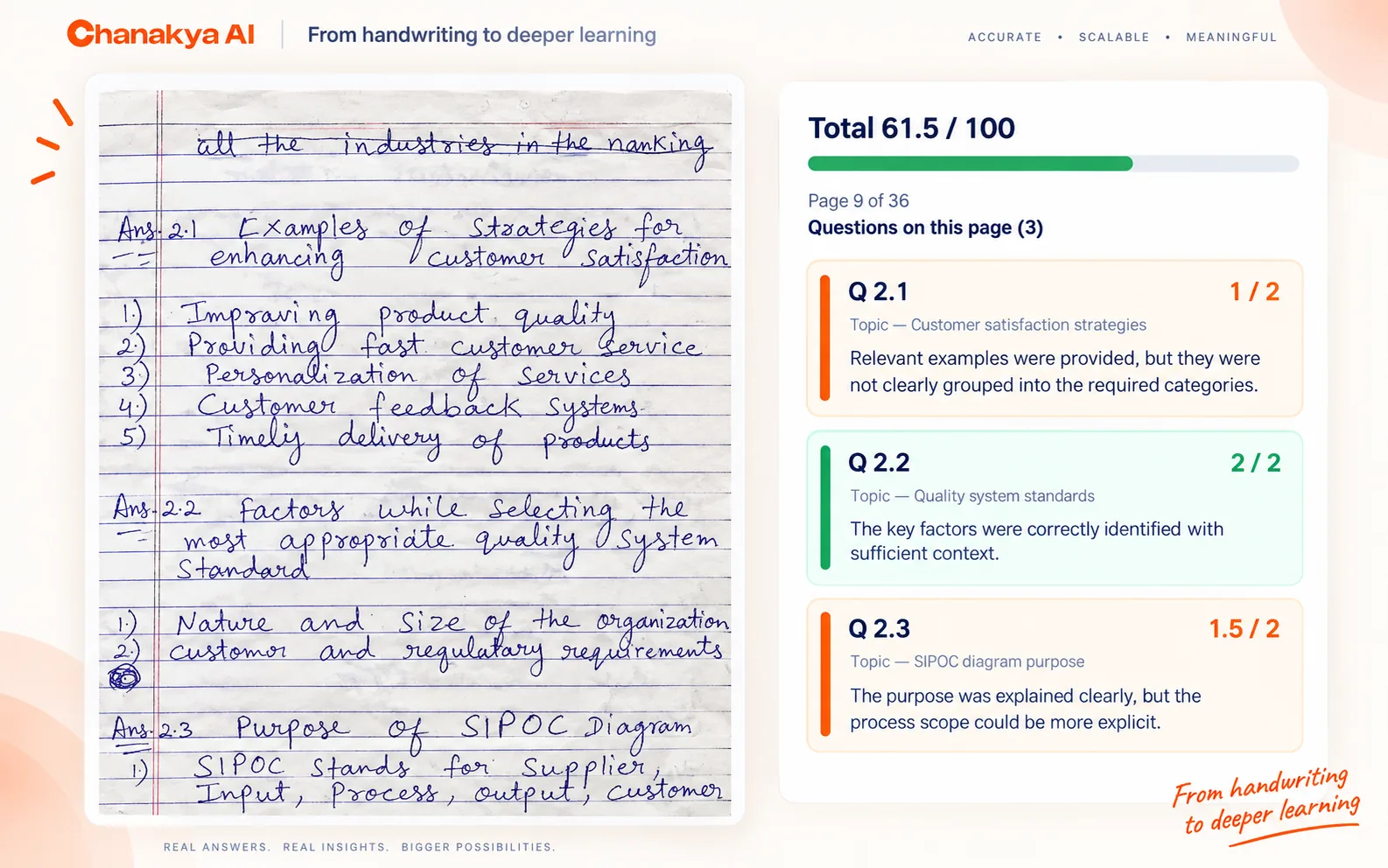The image size is (1388, 868).
Task: Open the Q 2.1 customer satisfaction card
Action: click(1055, 338)
